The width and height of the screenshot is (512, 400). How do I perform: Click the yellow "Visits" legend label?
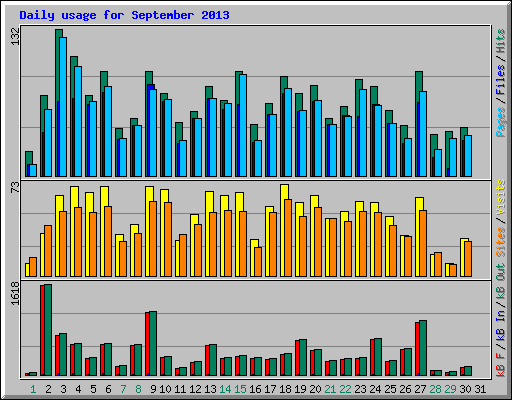500,198
